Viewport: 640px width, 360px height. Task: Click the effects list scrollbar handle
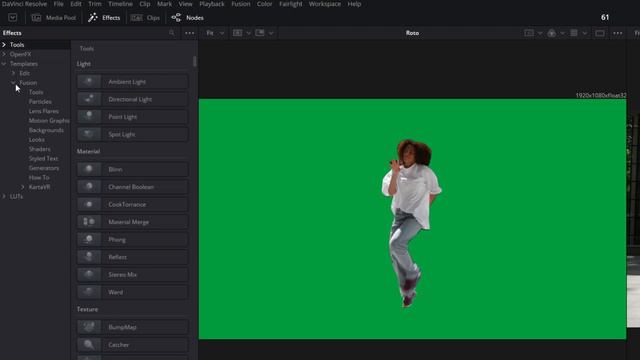pyautogui.click(x=195, y=61)
